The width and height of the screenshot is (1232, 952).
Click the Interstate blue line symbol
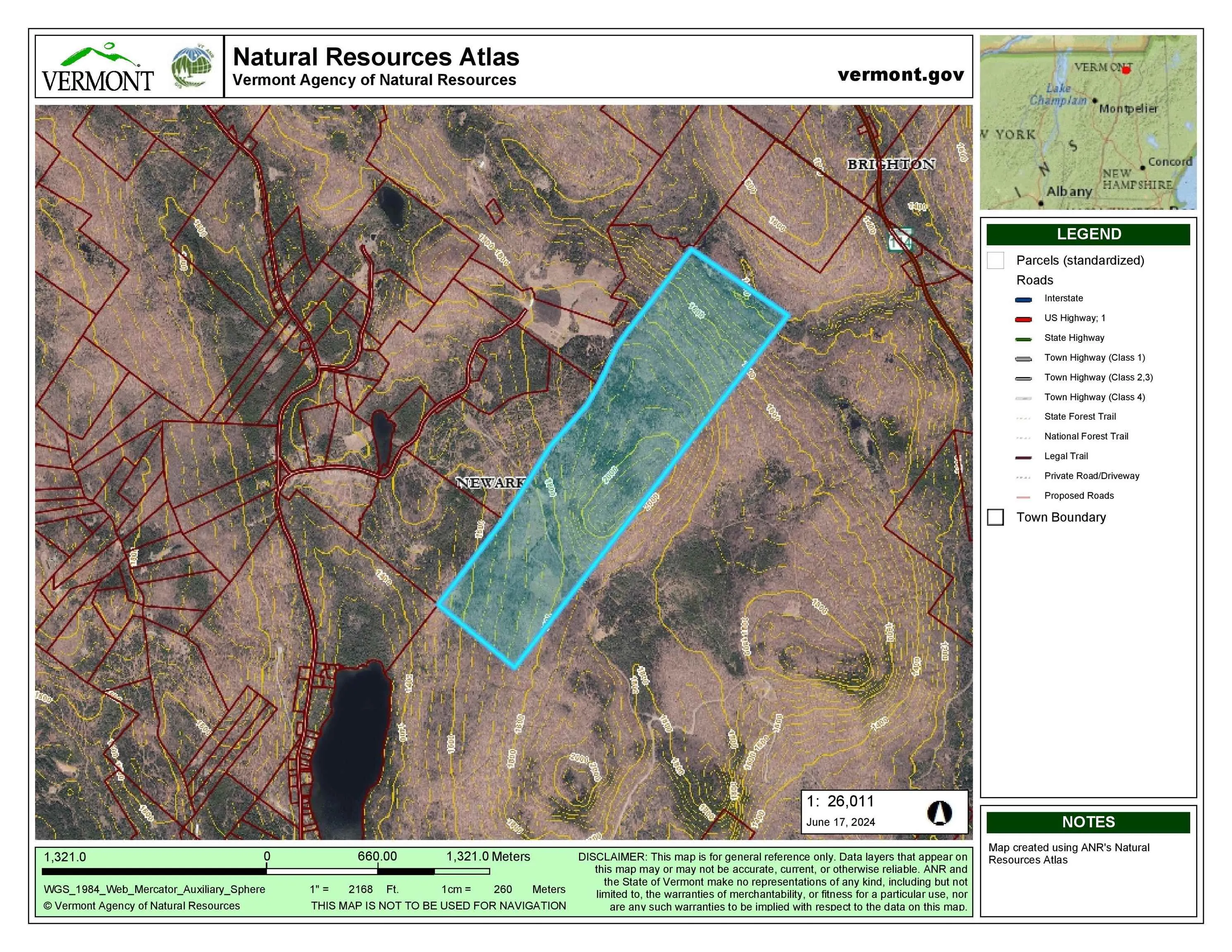click(x=1023, y=300)
